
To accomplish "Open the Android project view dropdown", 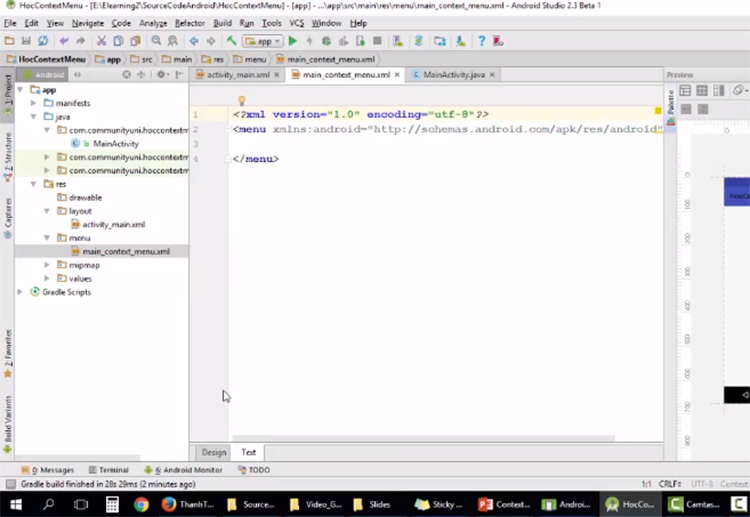I will click(50, 75).
